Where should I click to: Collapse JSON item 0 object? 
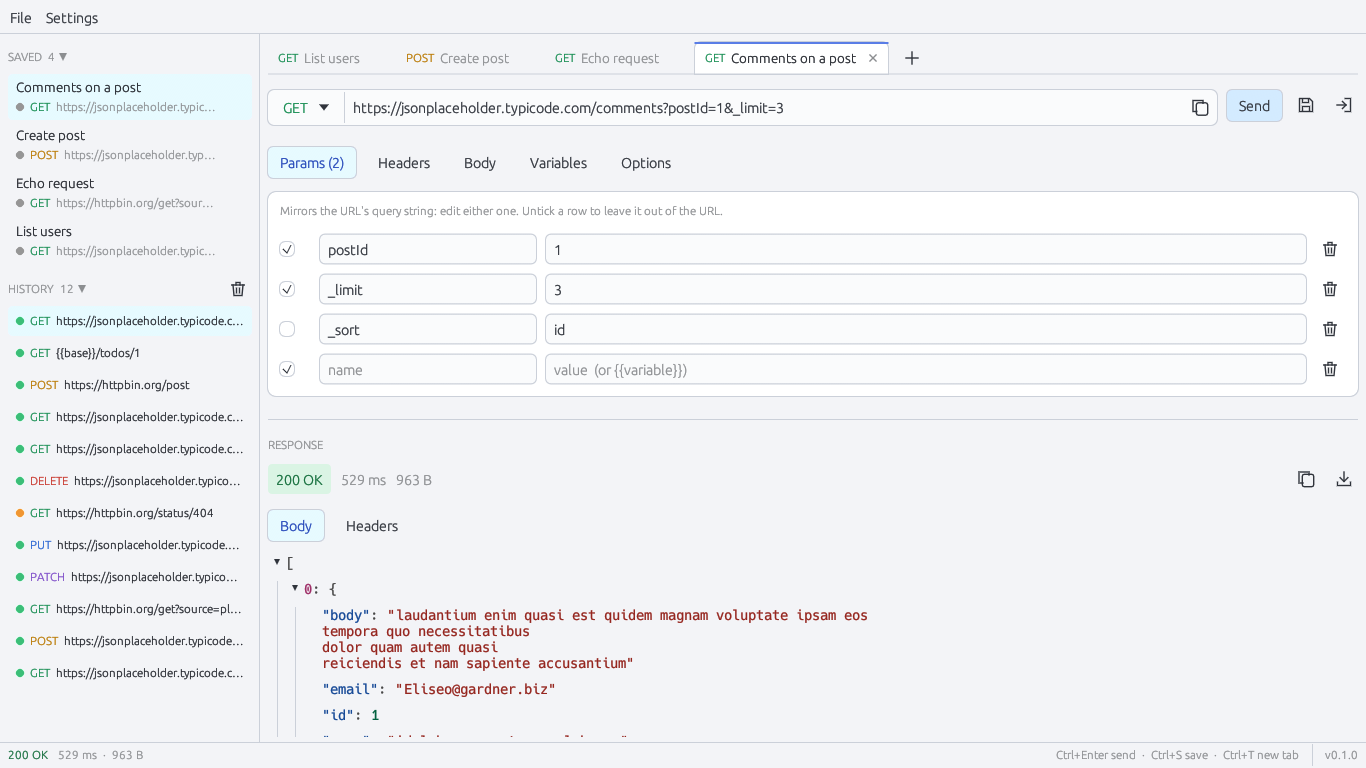(295, 588)
